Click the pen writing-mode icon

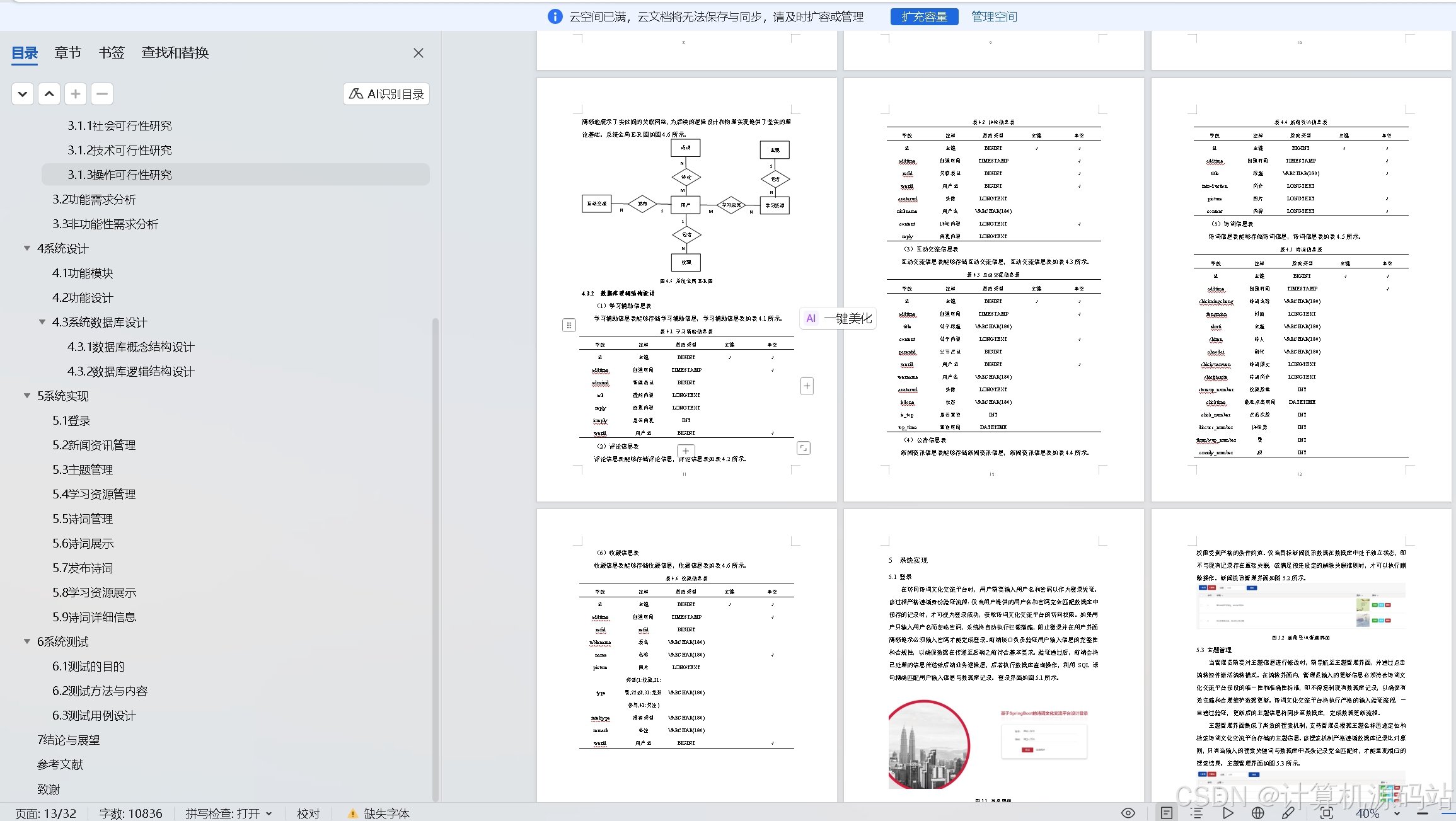pyautogui.click(x=1288, y=813)
